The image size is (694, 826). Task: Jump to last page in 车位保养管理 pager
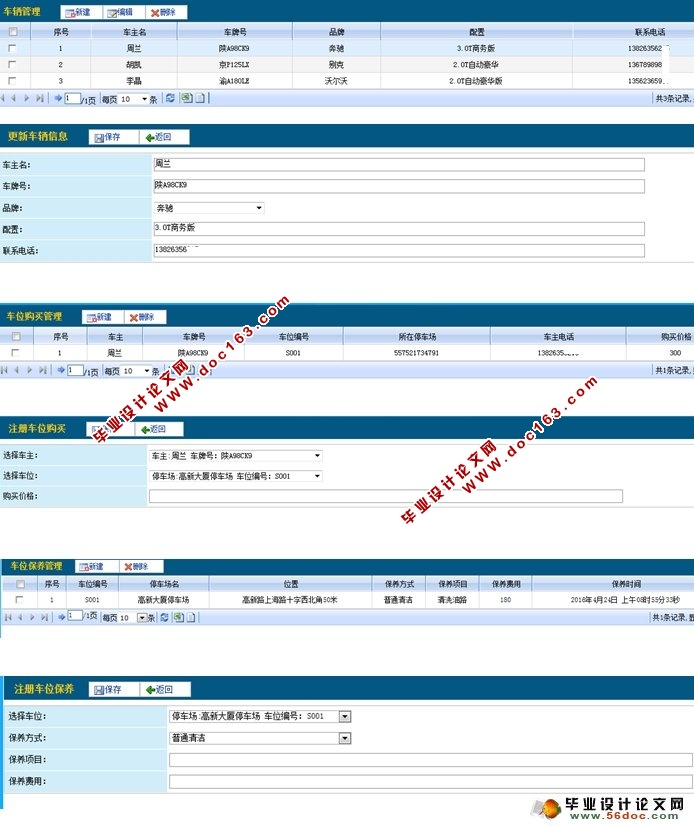point(45,617)
